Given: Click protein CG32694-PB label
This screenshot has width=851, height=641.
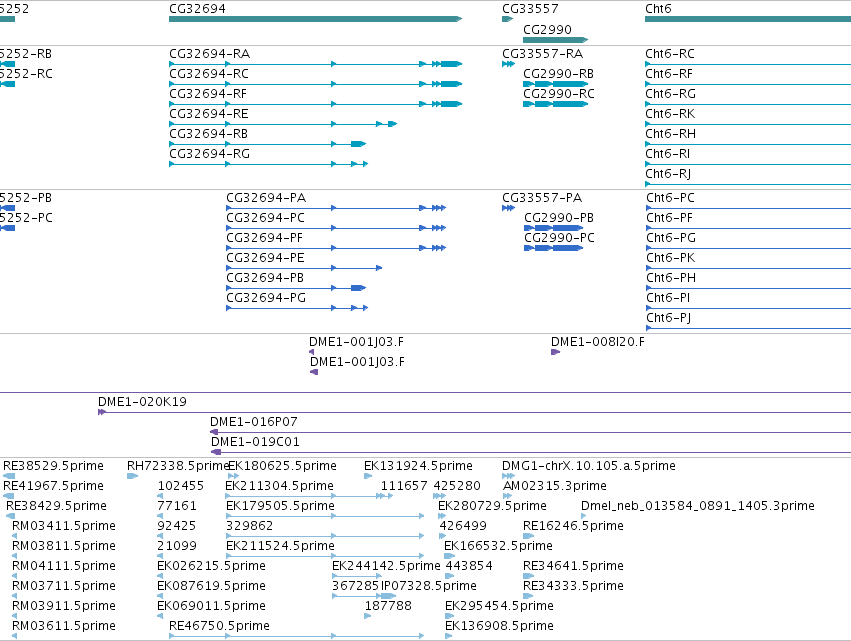Looking at the screenshot, I should (265, 278).
